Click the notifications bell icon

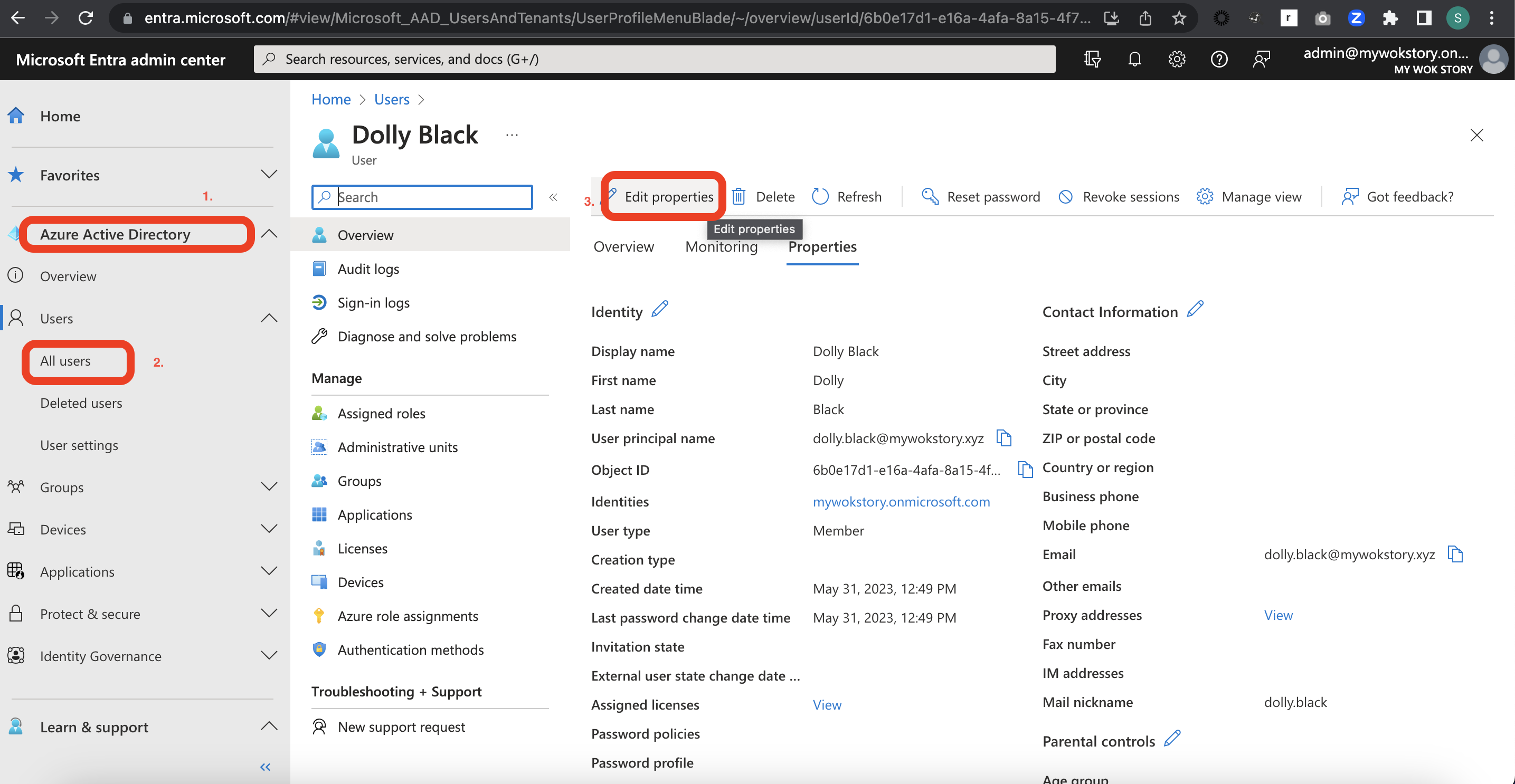tap(1134, 60)
